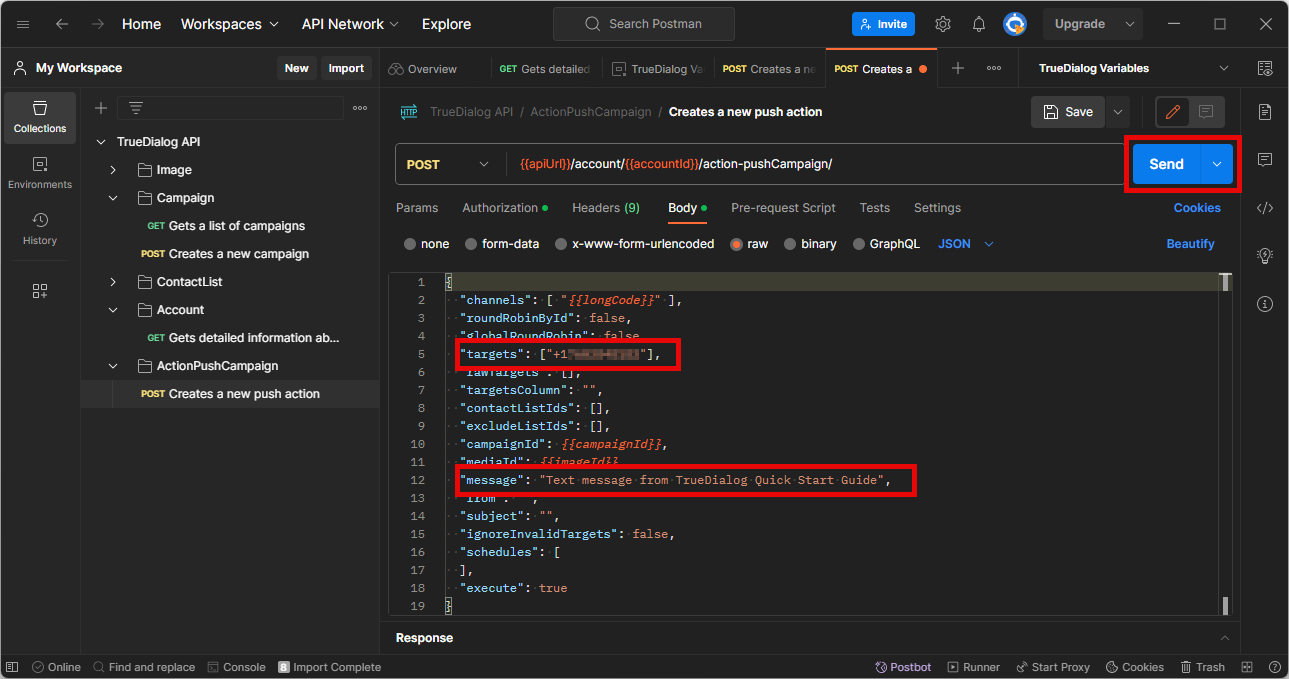Open the Save options dropdown arrow
The image size is (1289, 679).
(1118, 112)
